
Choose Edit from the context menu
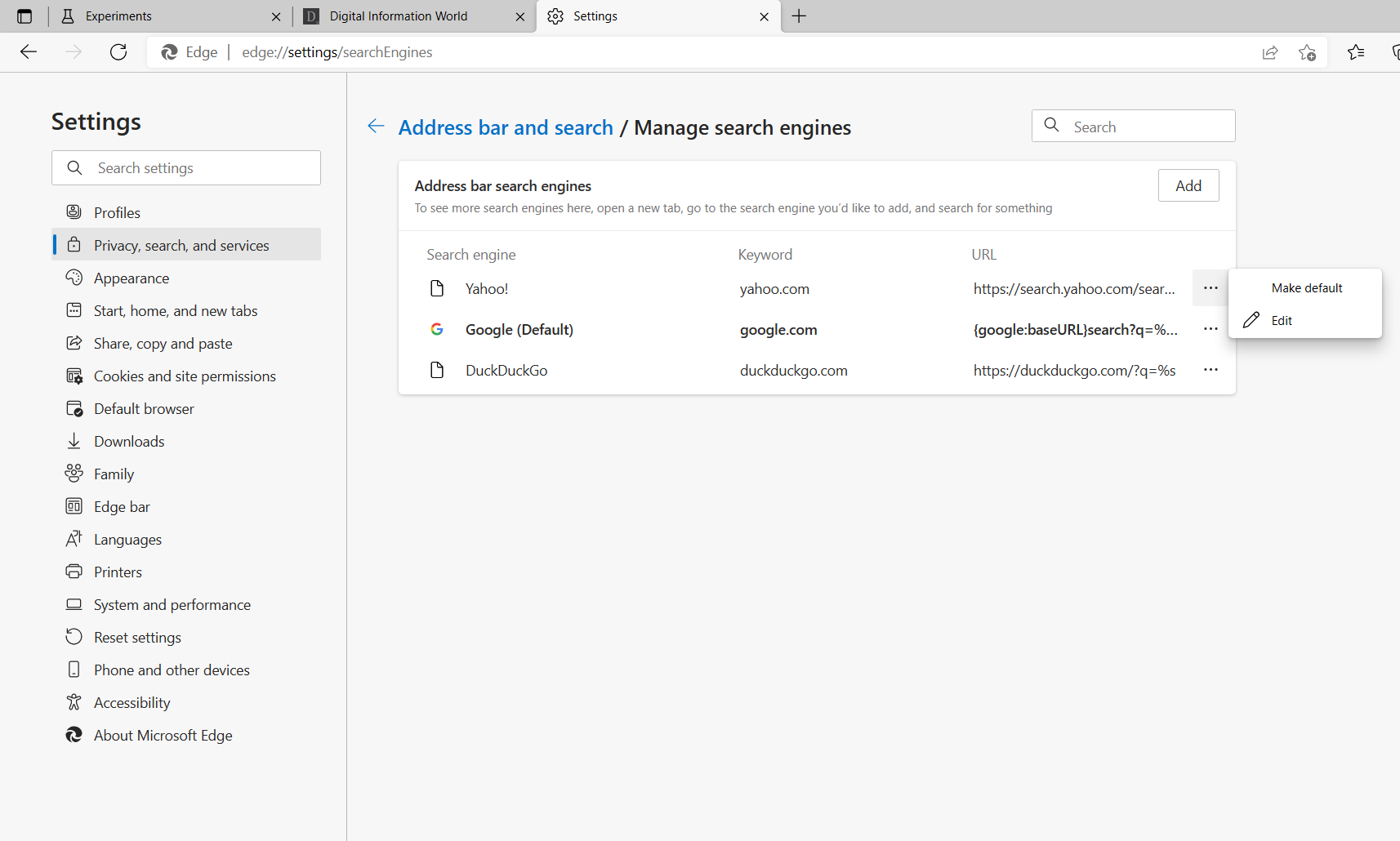[1305, 320]
